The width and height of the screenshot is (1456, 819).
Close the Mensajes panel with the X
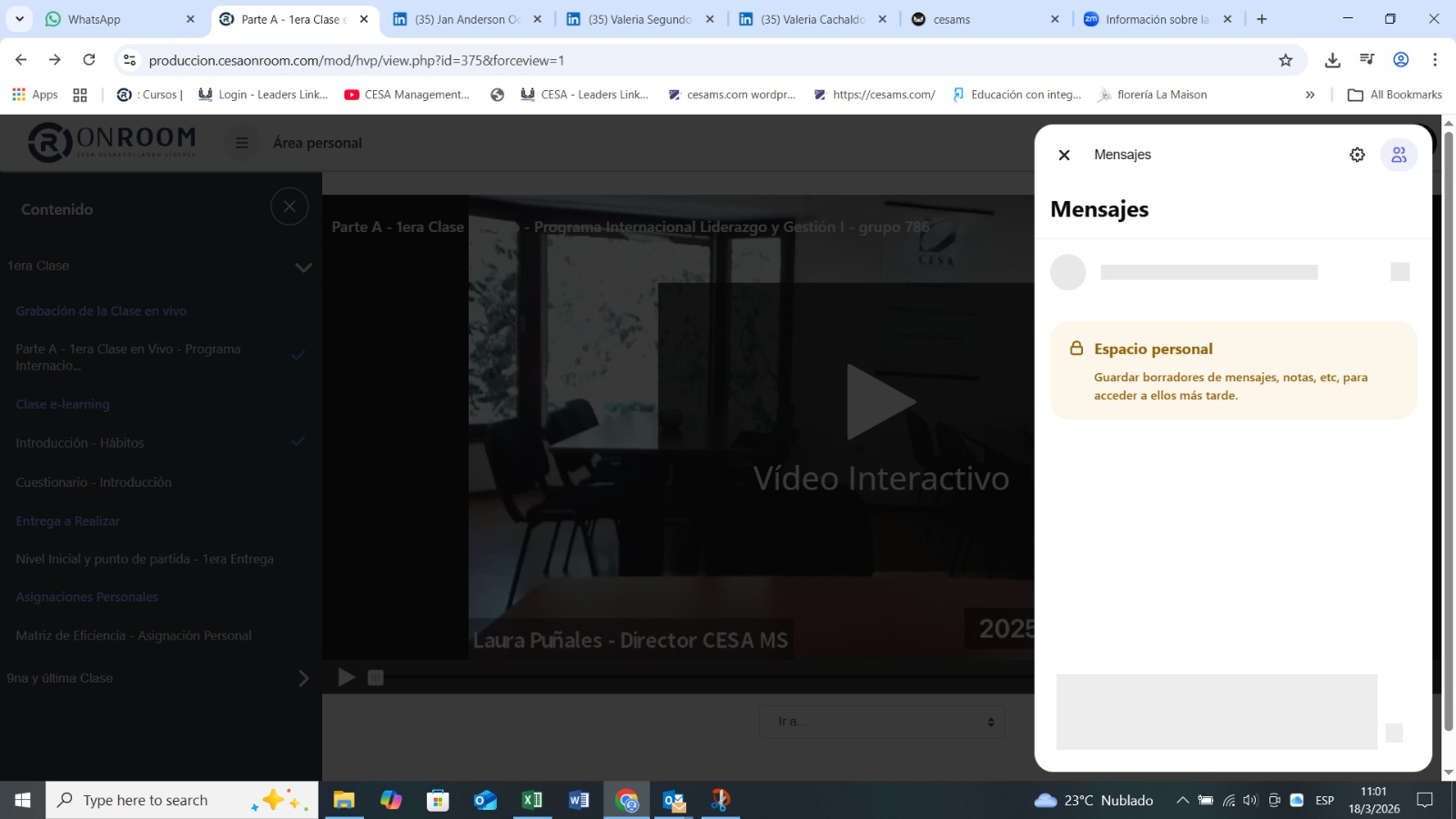pyautogui.click(x=1064, y=155)
